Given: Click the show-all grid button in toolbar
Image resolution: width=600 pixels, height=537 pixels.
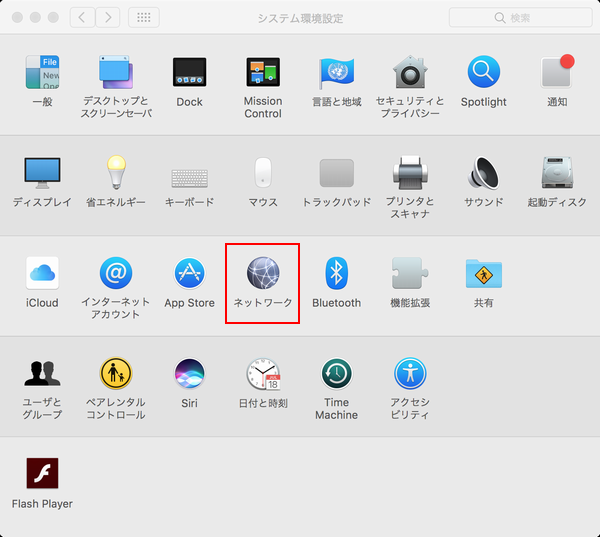Looking at the screenshot, I should (143, 18).
